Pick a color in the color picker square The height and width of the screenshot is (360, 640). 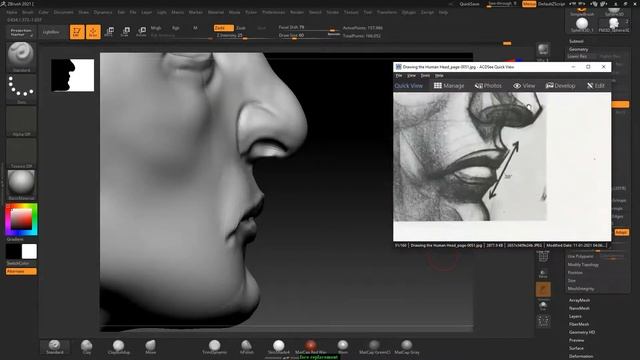coord(21,219)
